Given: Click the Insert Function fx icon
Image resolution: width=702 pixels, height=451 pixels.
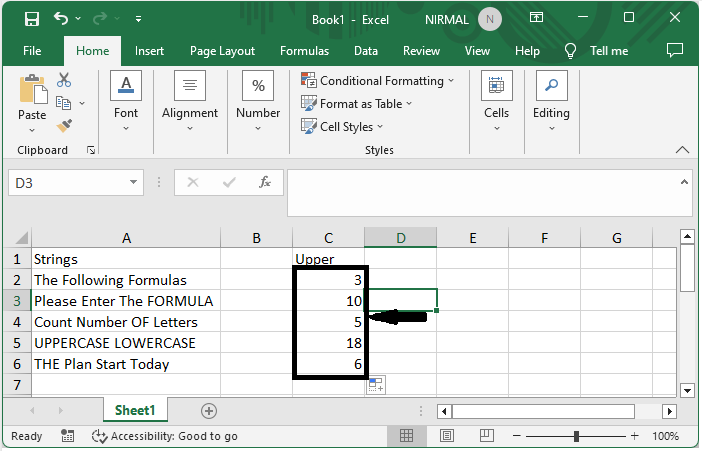Looking at the screenshot, I should point(265,183).
